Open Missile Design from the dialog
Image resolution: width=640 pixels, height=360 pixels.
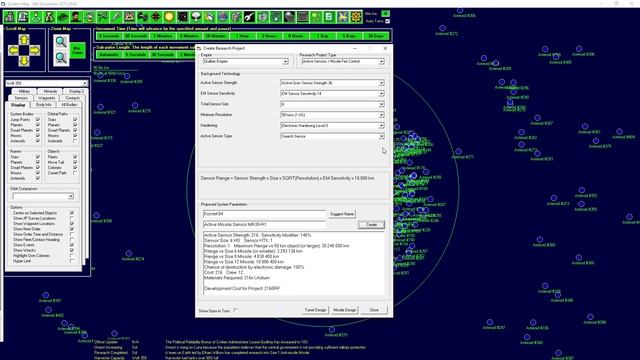tap(344, 310)
